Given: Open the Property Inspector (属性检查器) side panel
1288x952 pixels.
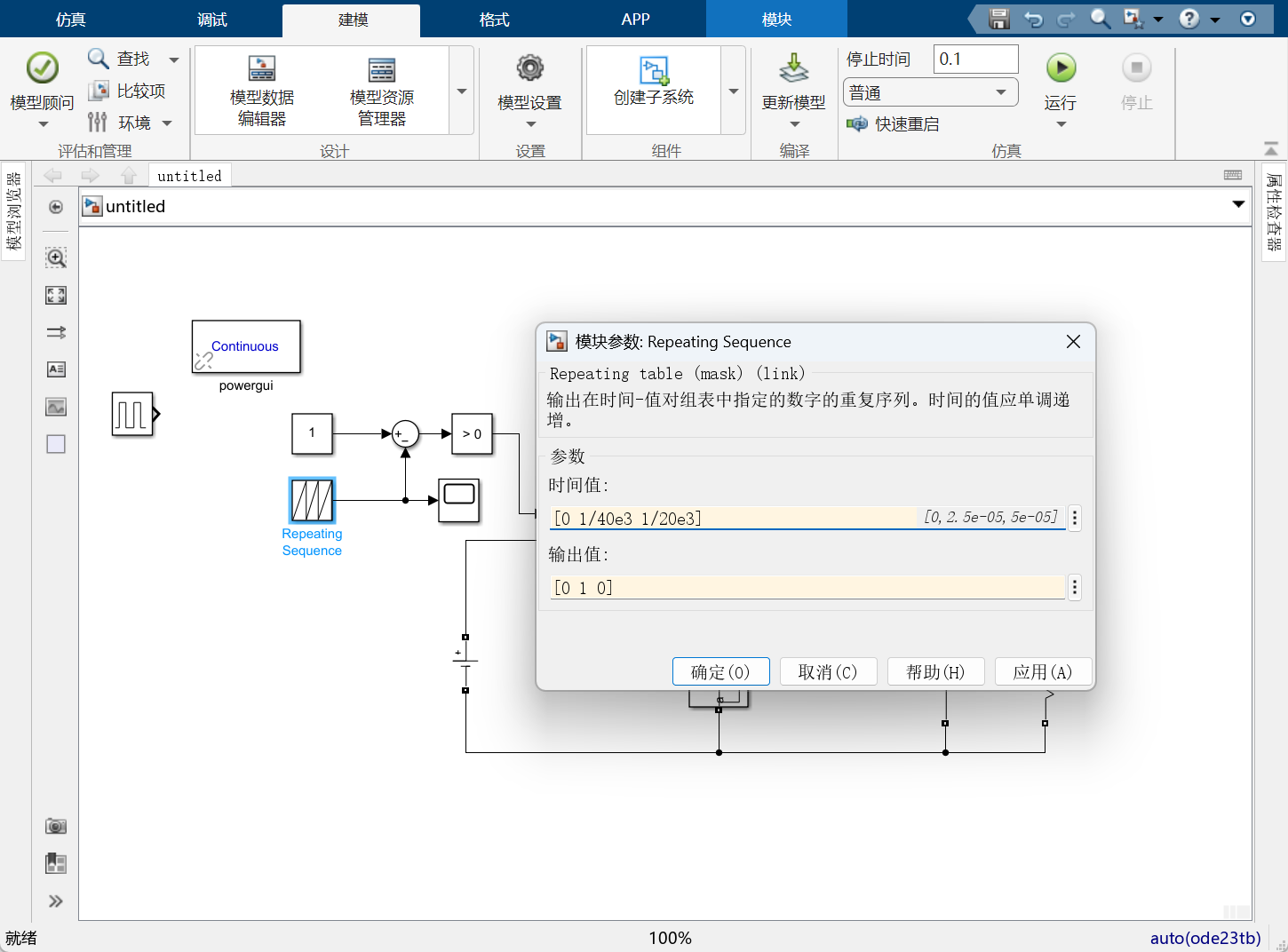Looking at the screenshot, I should click(x=1275, y=212).
